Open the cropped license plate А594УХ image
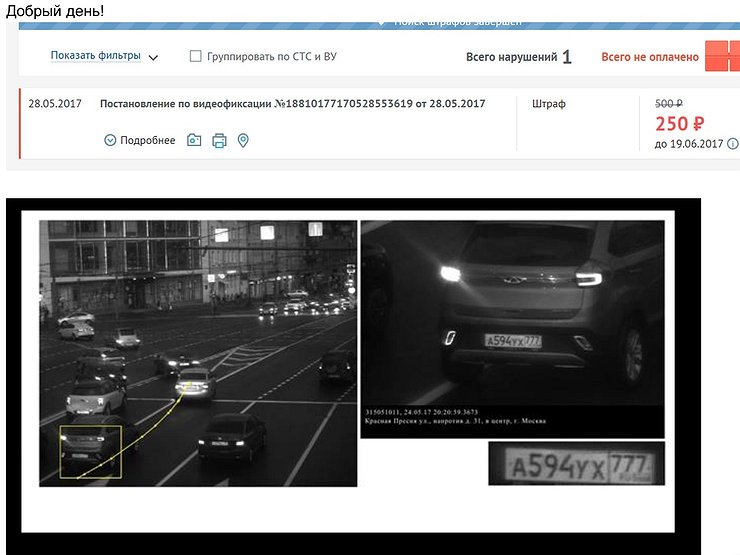Screen dimensions: 740x555 pyautogui.click(x=576, y=463)
